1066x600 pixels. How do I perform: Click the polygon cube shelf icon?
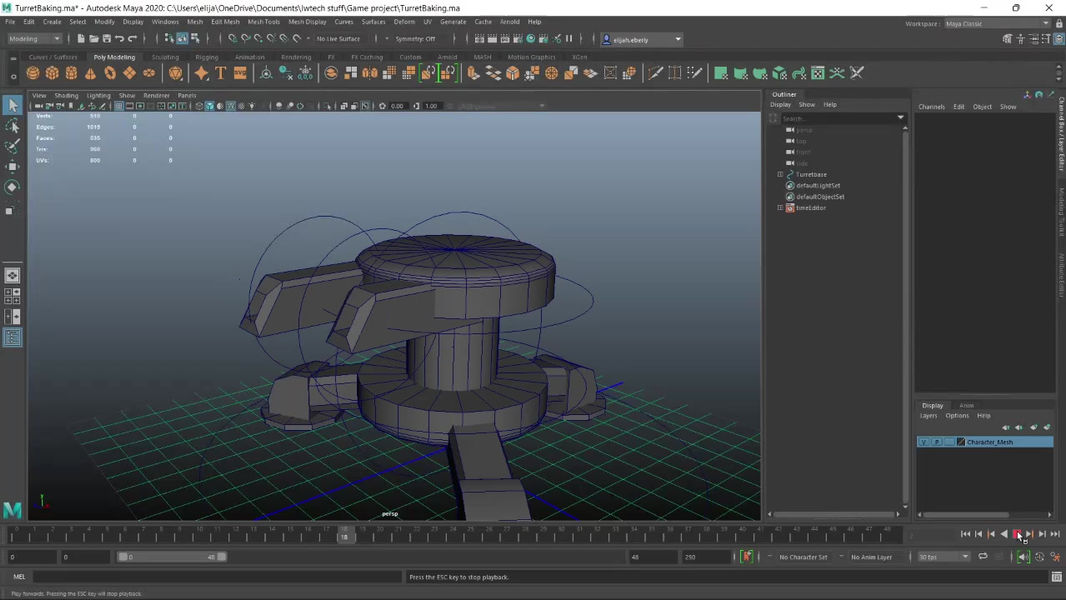tap(52, 73)
